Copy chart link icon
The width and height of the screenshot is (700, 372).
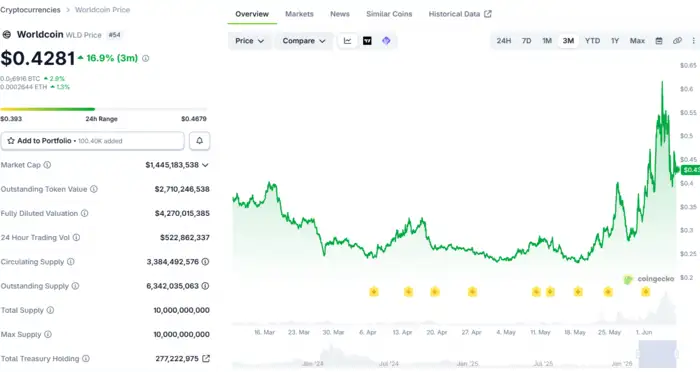click(677, 41)
